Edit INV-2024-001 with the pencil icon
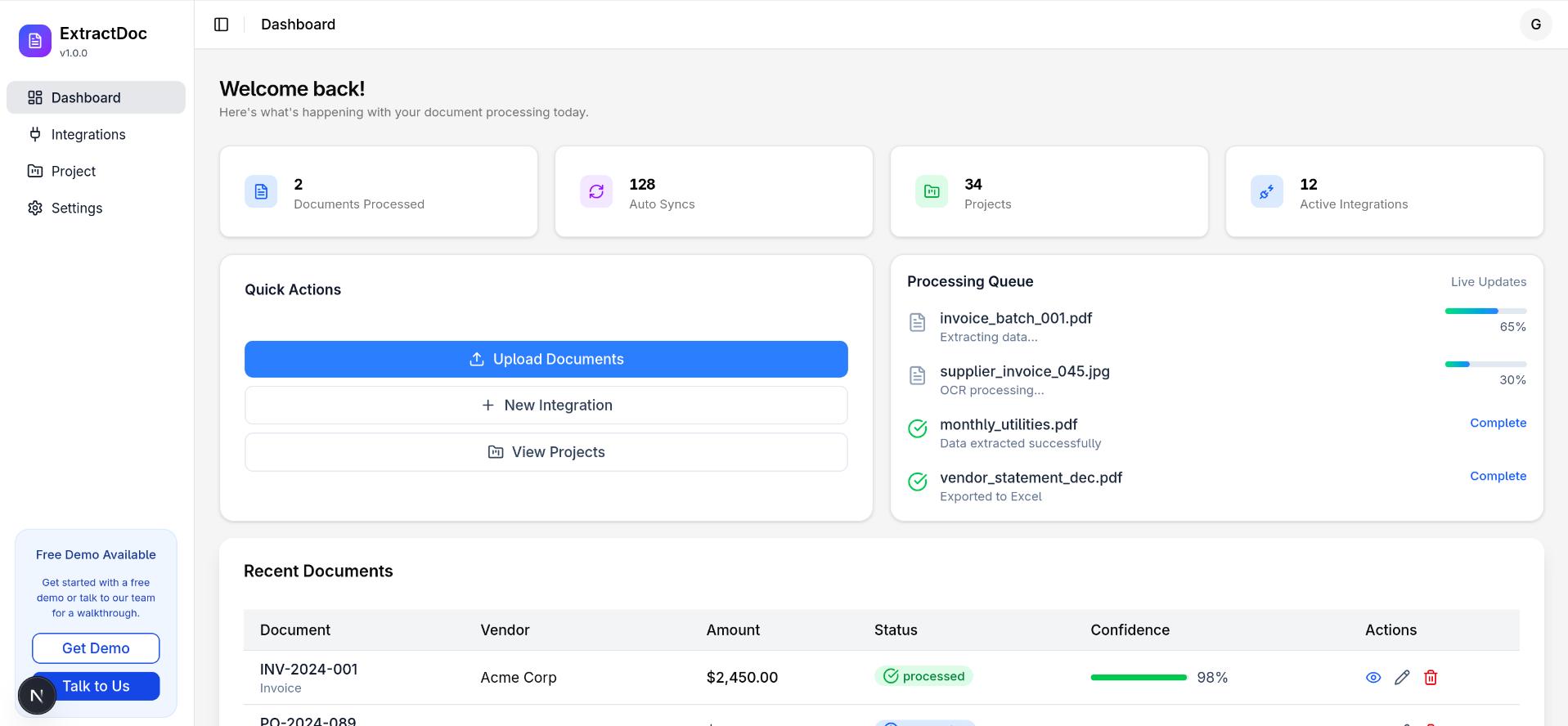Image resolution: width=1568 pixels, height=726 pixels. (x=1402, y=677)
